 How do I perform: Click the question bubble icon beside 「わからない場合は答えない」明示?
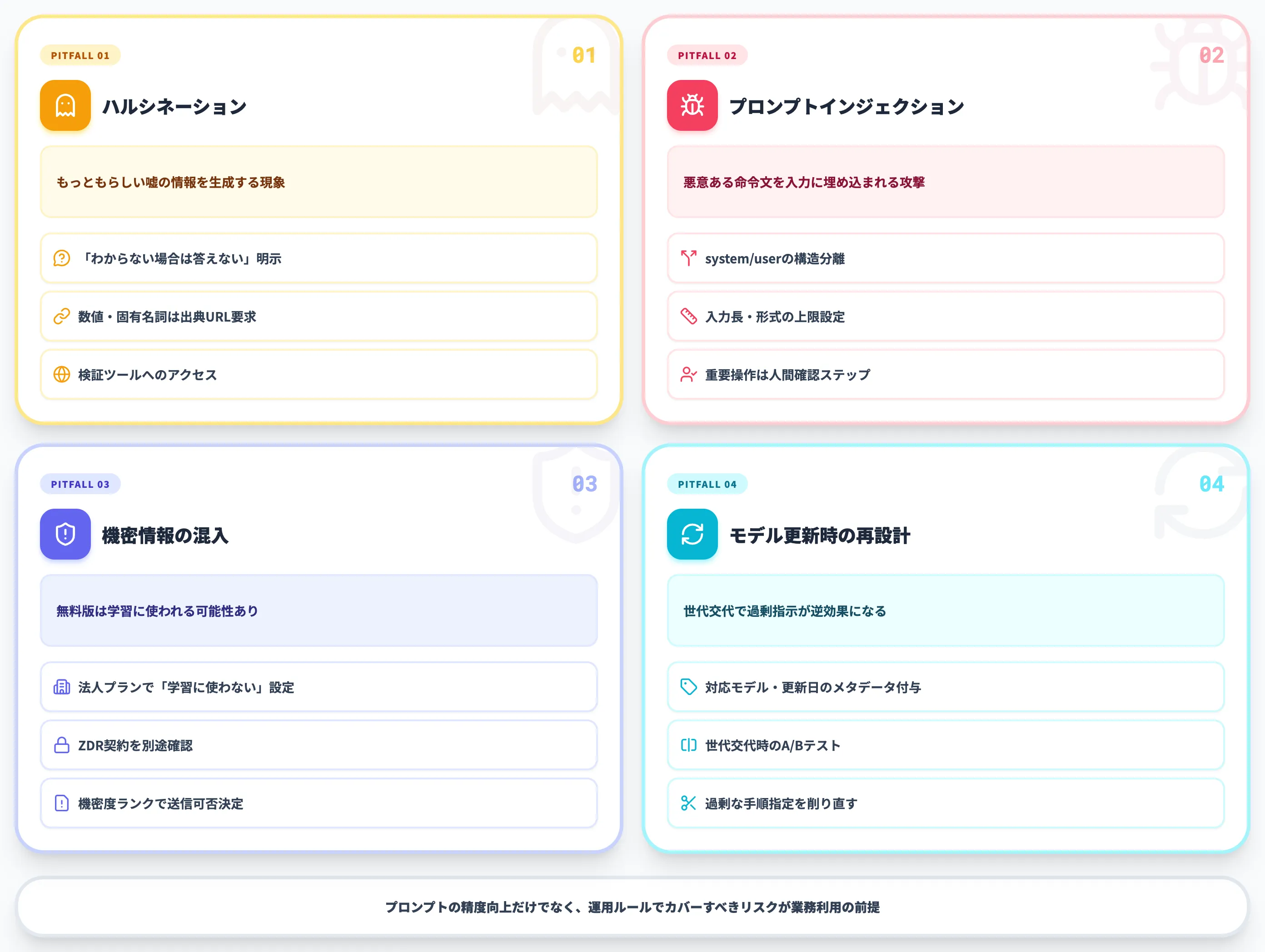click(x=62, y=258)
